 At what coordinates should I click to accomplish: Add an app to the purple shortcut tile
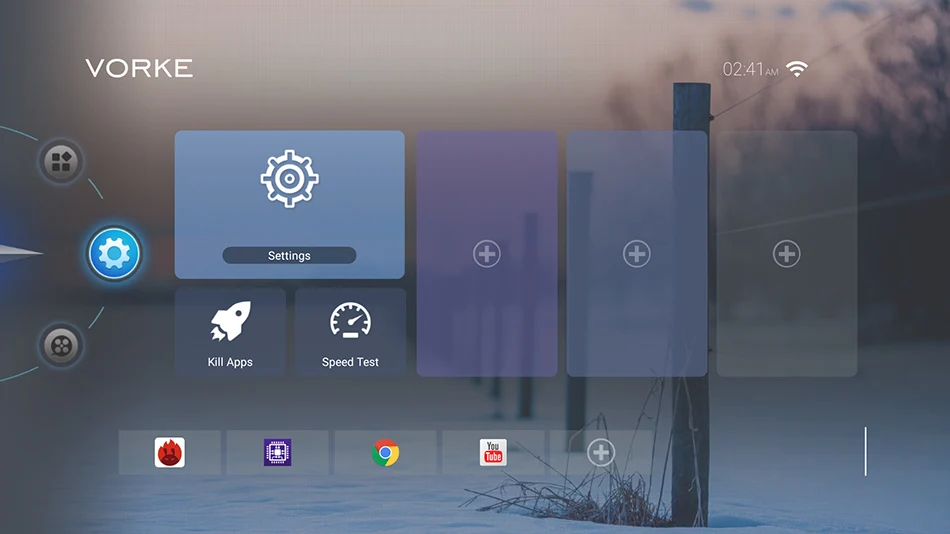487,253
